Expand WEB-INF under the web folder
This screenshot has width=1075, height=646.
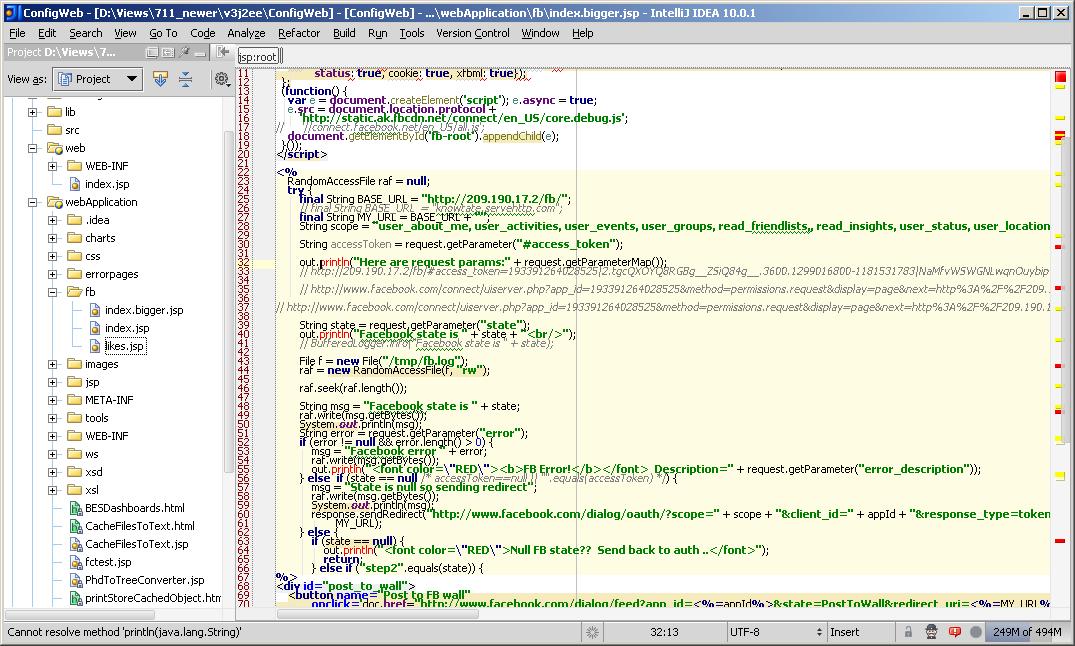tap(53, 166)
